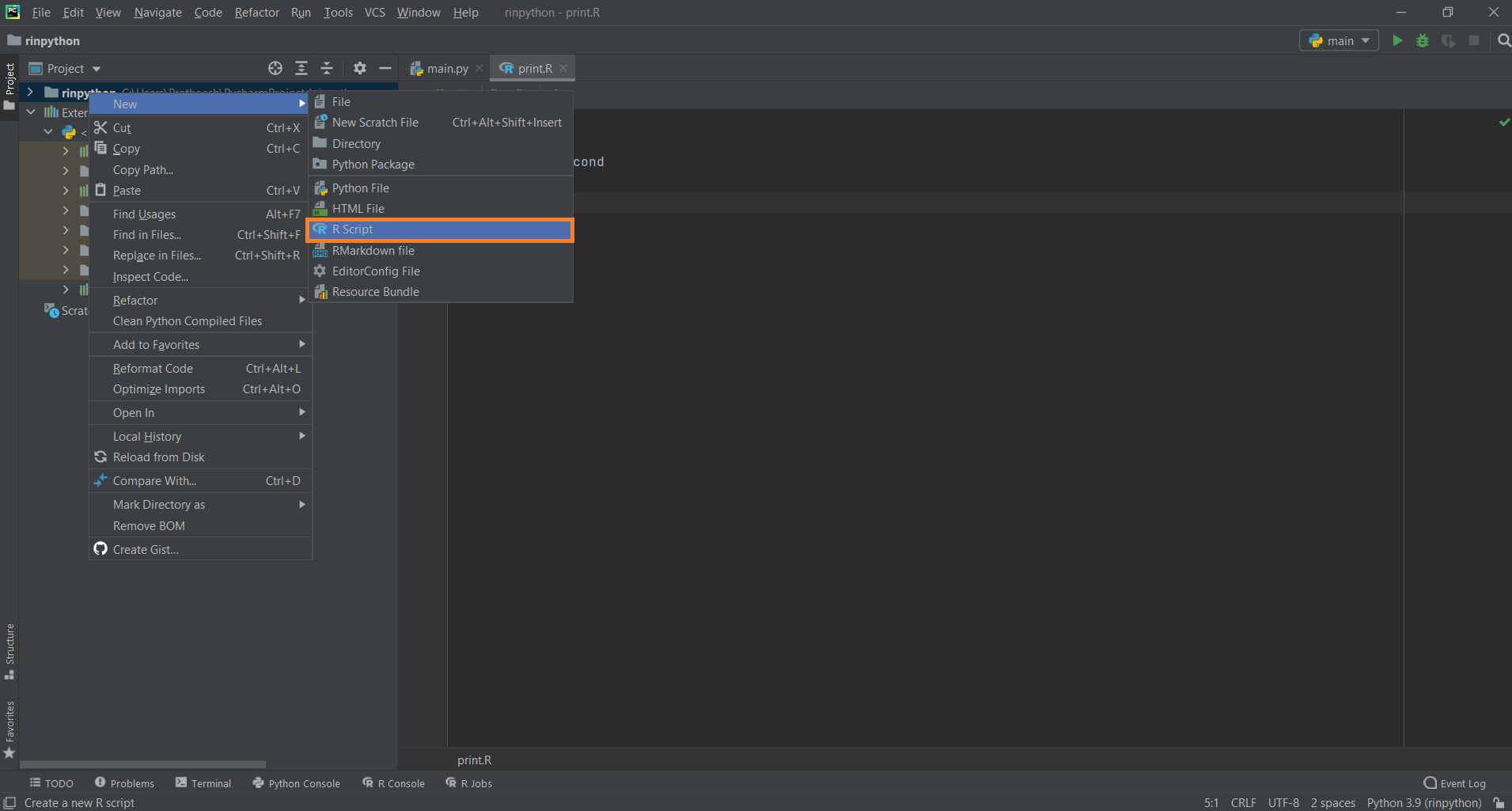The image size is (1512, 811).
Task: Open Project panel settings gear
Action: 360,68
